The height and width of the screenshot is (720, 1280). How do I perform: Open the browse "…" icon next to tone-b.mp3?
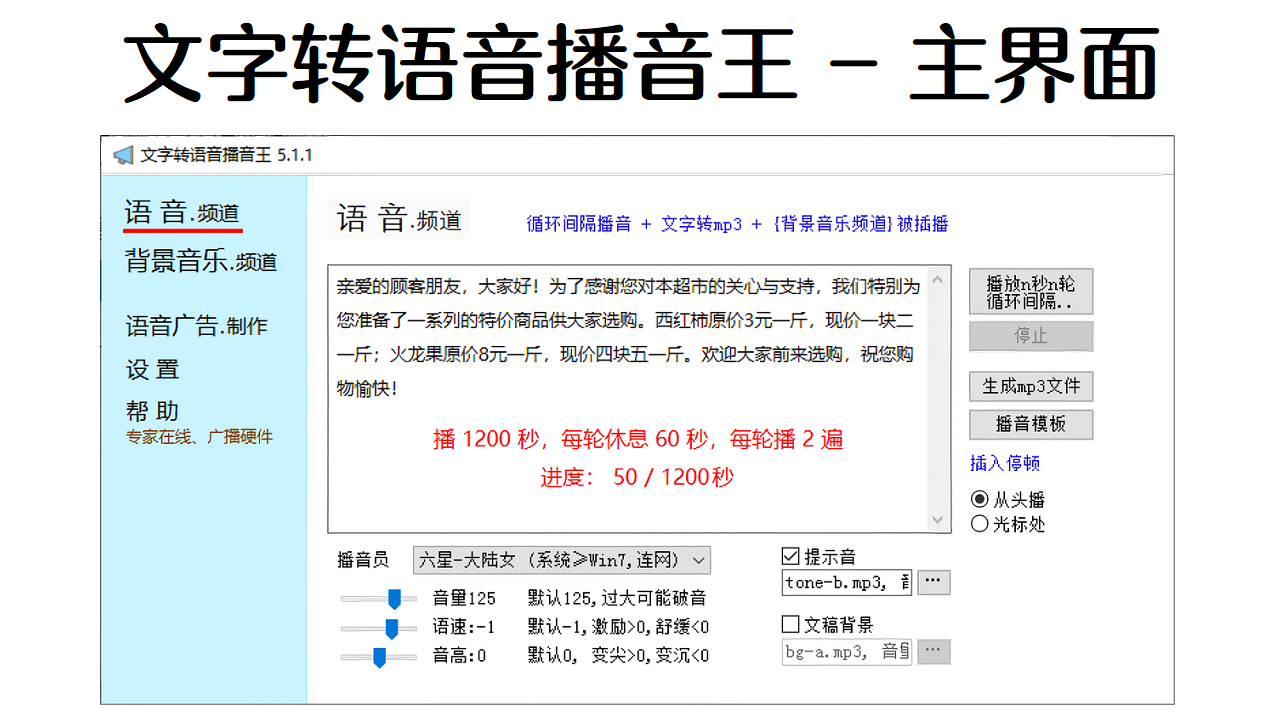933,581
